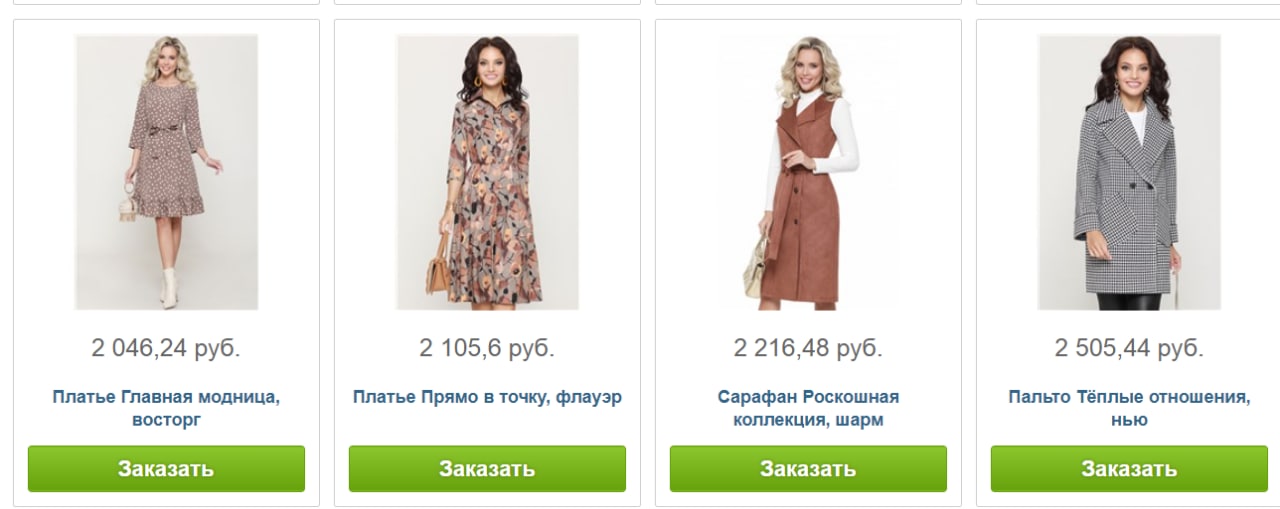Select the 2 046,24 руб. price
1280x509 pixels.
click(x=166, y=348)
